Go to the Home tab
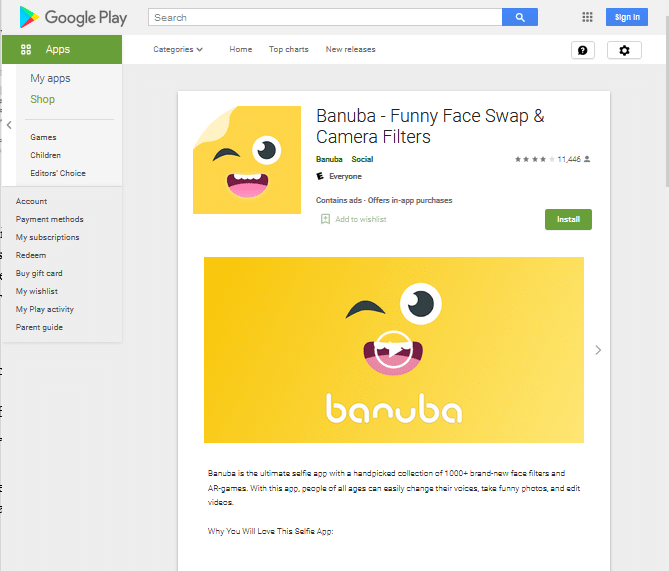669x571 pixels. pos(241,50)
